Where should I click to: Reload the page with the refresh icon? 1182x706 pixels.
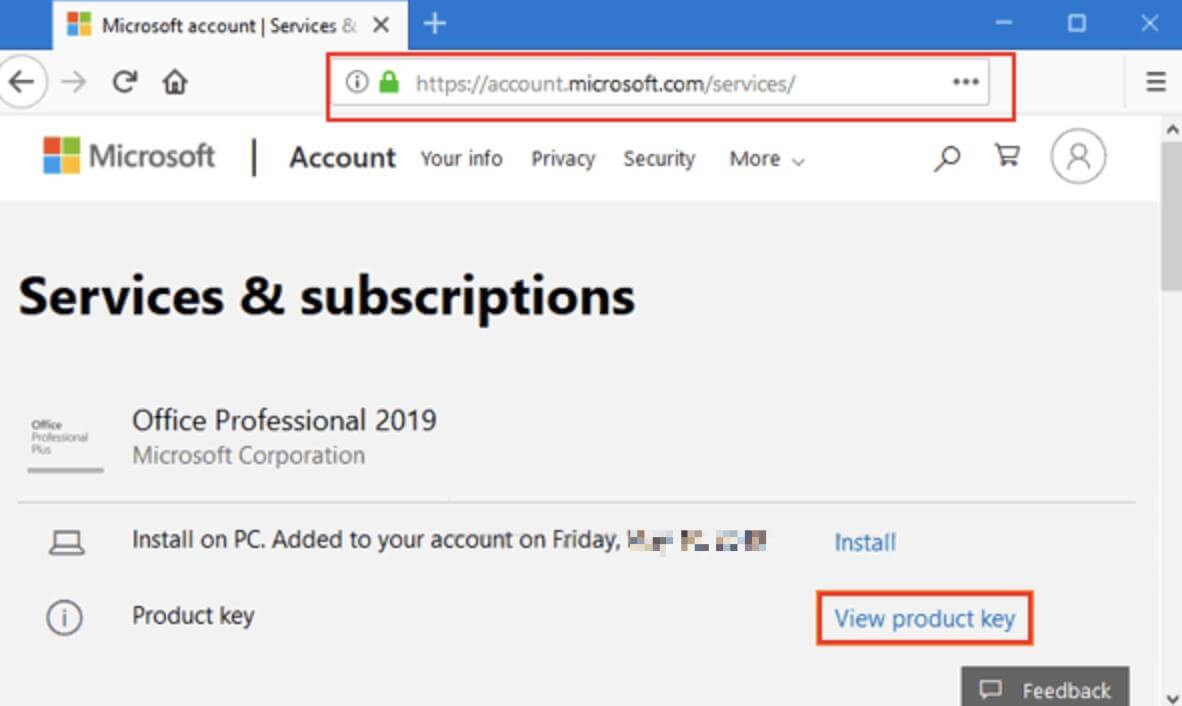pyautogui.click(x=124, y=81)
